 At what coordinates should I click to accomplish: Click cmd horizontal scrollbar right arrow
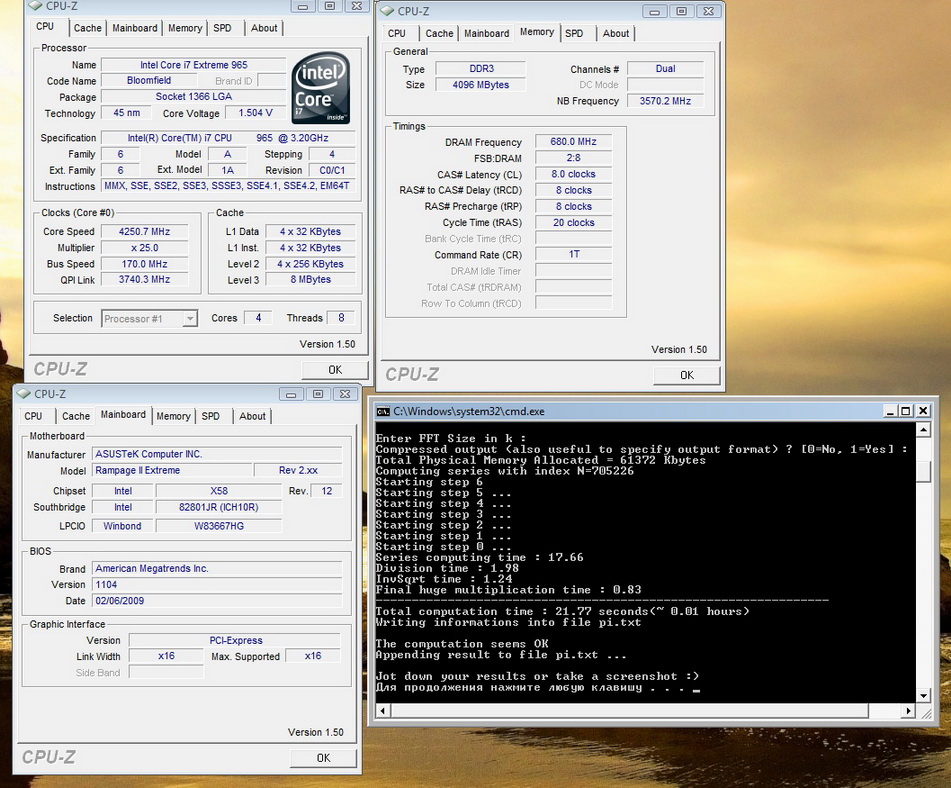(908, 710)
